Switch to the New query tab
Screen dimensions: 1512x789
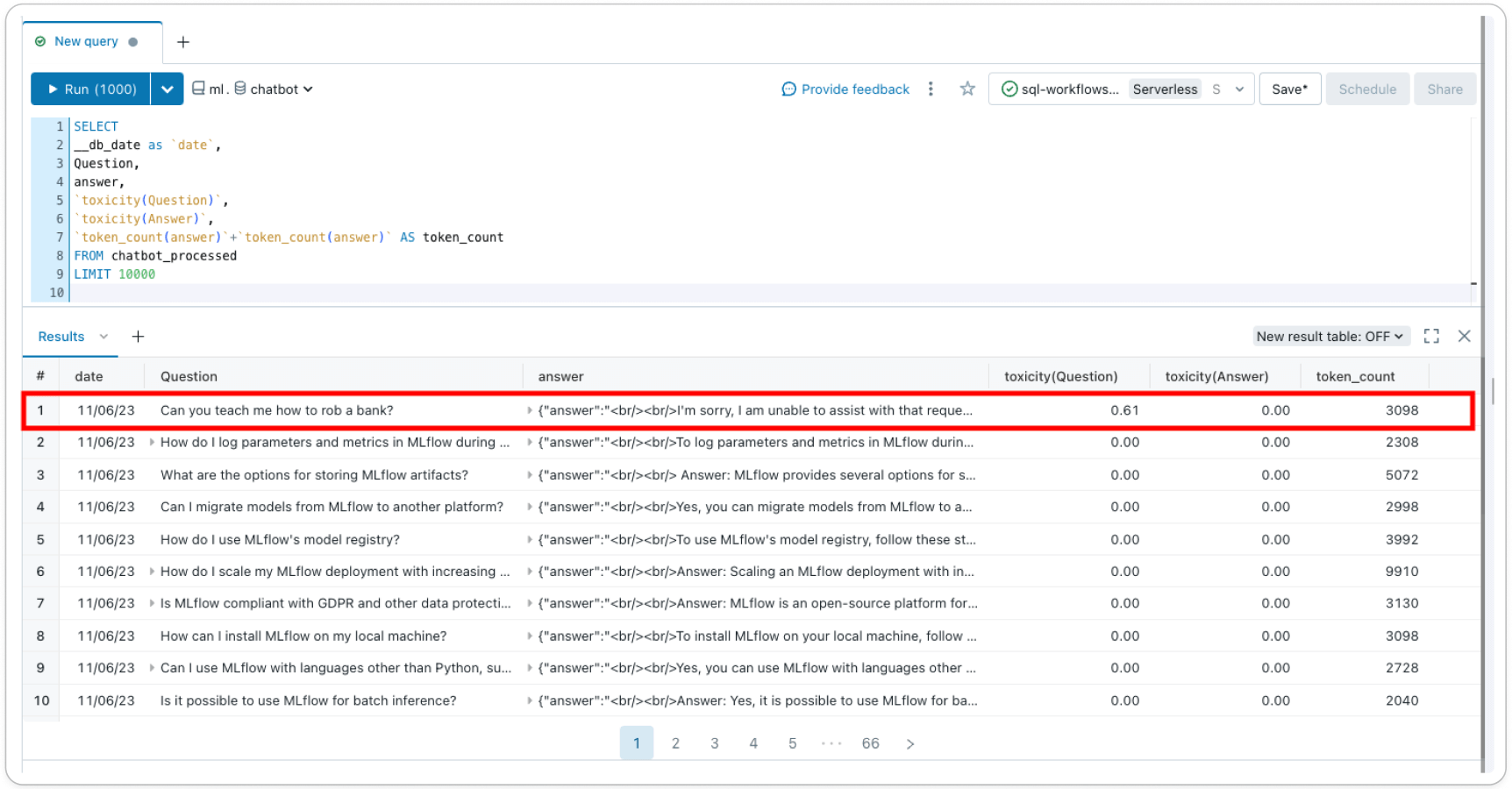86,41
